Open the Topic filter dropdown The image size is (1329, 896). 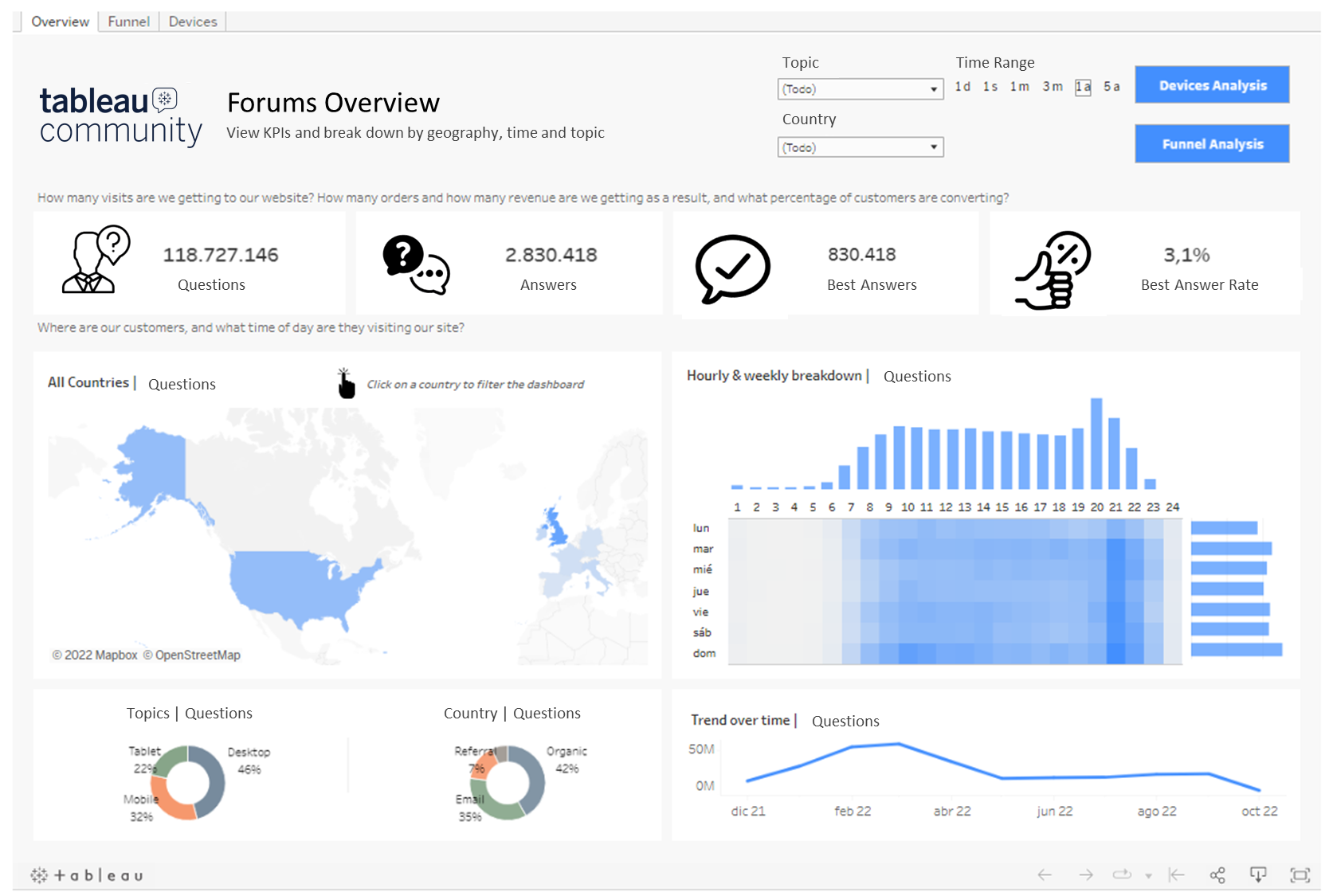pyautogui.click(x=933, y=88)
